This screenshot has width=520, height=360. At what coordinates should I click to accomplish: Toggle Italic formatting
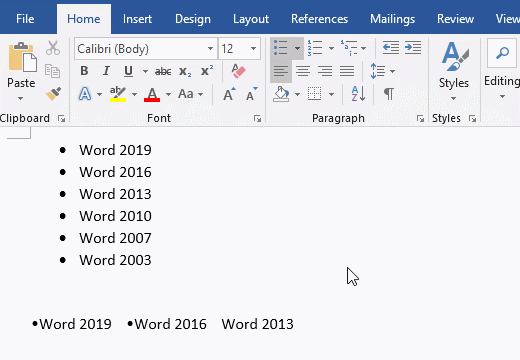coord(106,71)
